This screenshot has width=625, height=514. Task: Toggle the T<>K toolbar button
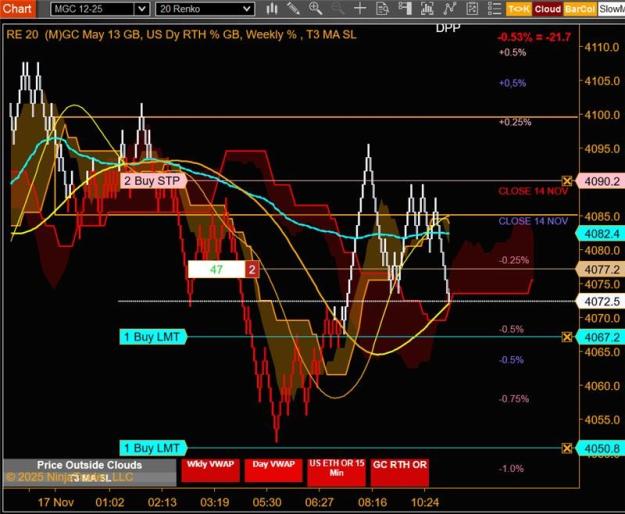point(519,9)
